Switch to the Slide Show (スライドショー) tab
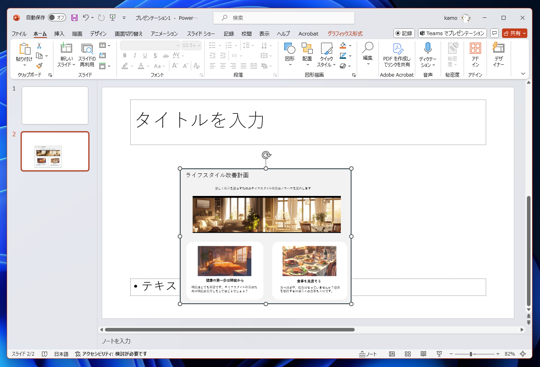Image resolution: width=540 pixels, height=367 pixels. click(x=201, y=33)
